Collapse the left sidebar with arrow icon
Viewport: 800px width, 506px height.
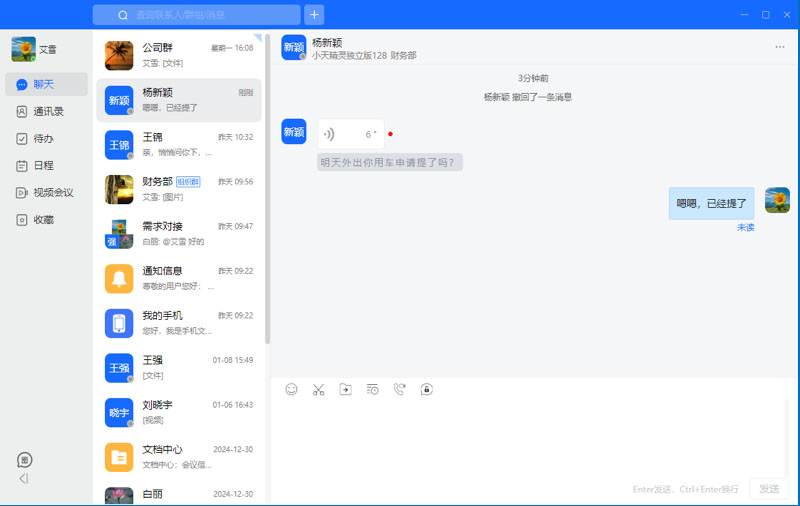click(24, 479)
